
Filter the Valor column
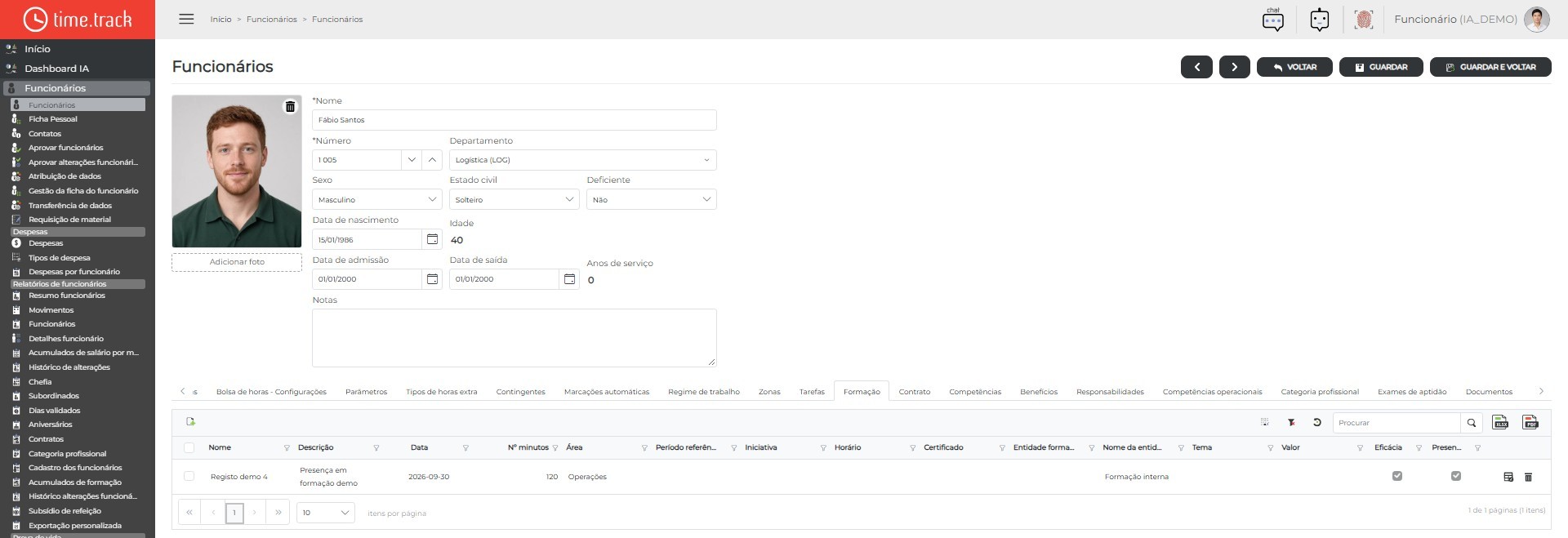[x=1360, y=448]
